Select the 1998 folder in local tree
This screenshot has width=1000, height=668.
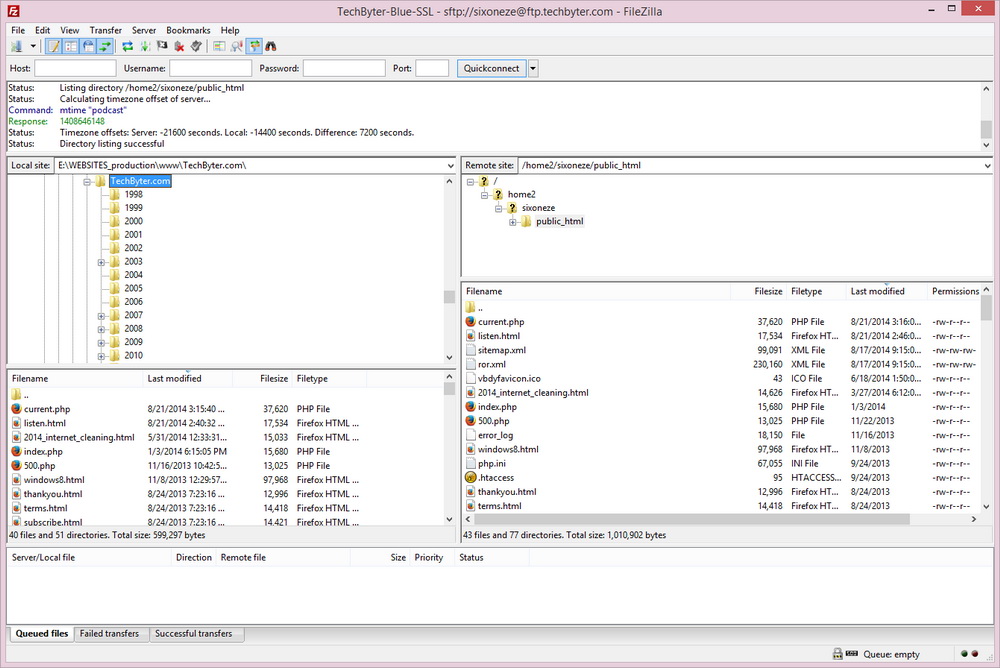133,194
